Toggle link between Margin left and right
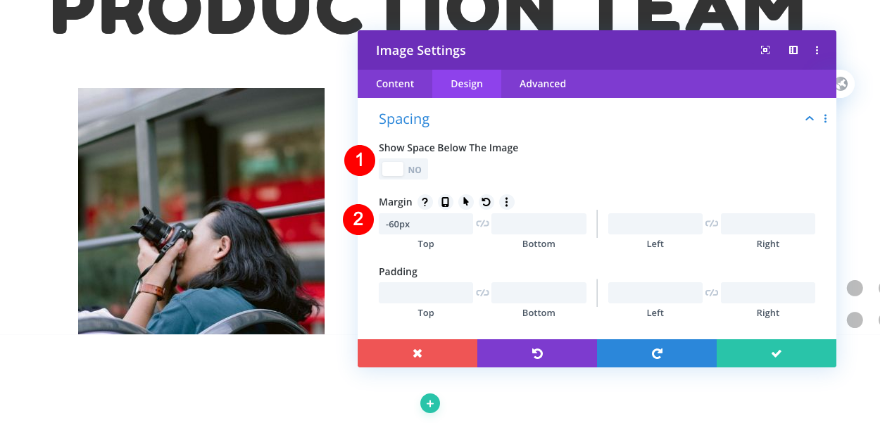Image resolution: width=880 pixels, height=430 pixels. coord(712,224)
